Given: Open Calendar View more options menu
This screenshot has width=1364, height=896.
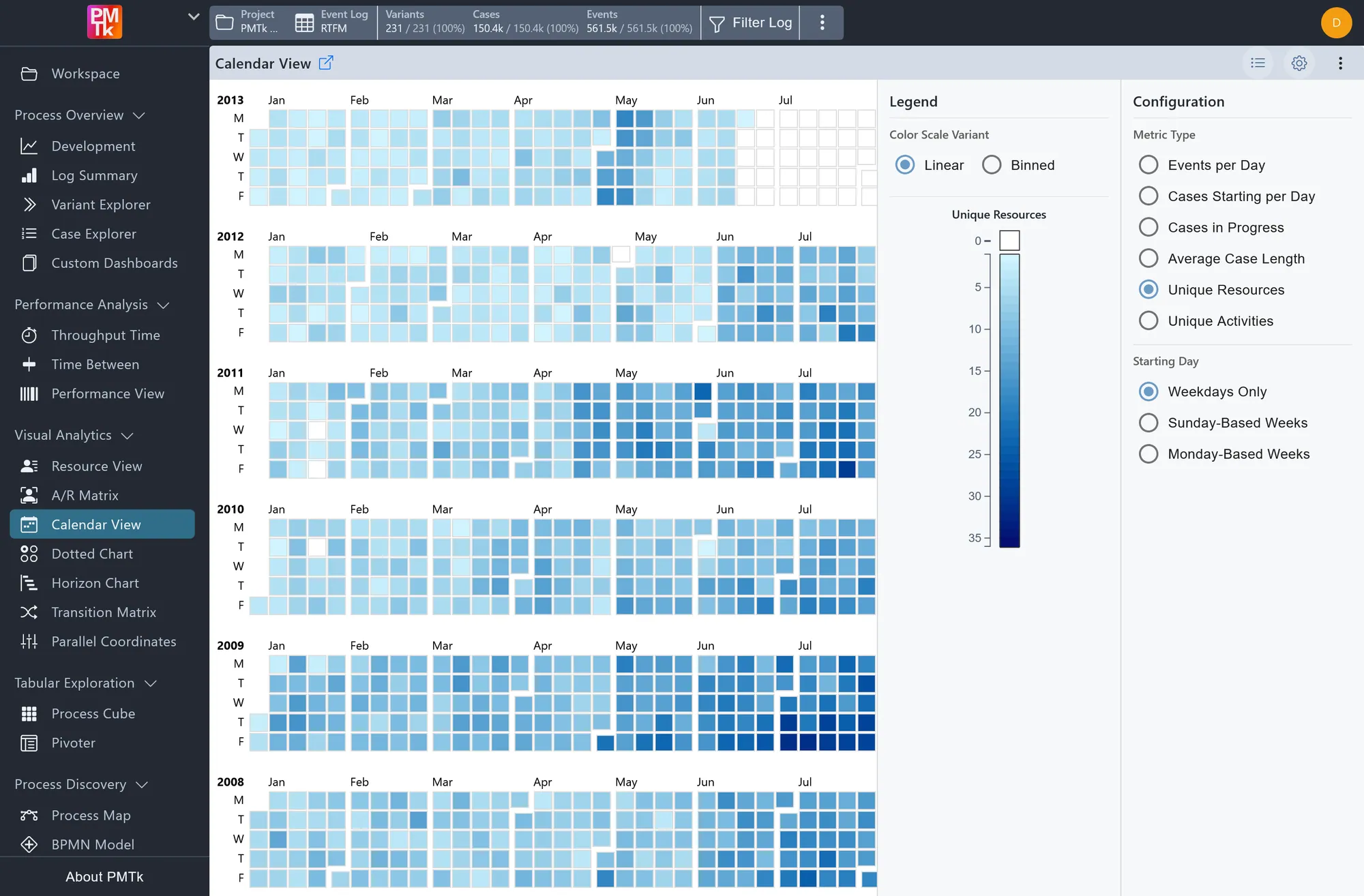Looking at the screenshot, I should point(1340,63).
